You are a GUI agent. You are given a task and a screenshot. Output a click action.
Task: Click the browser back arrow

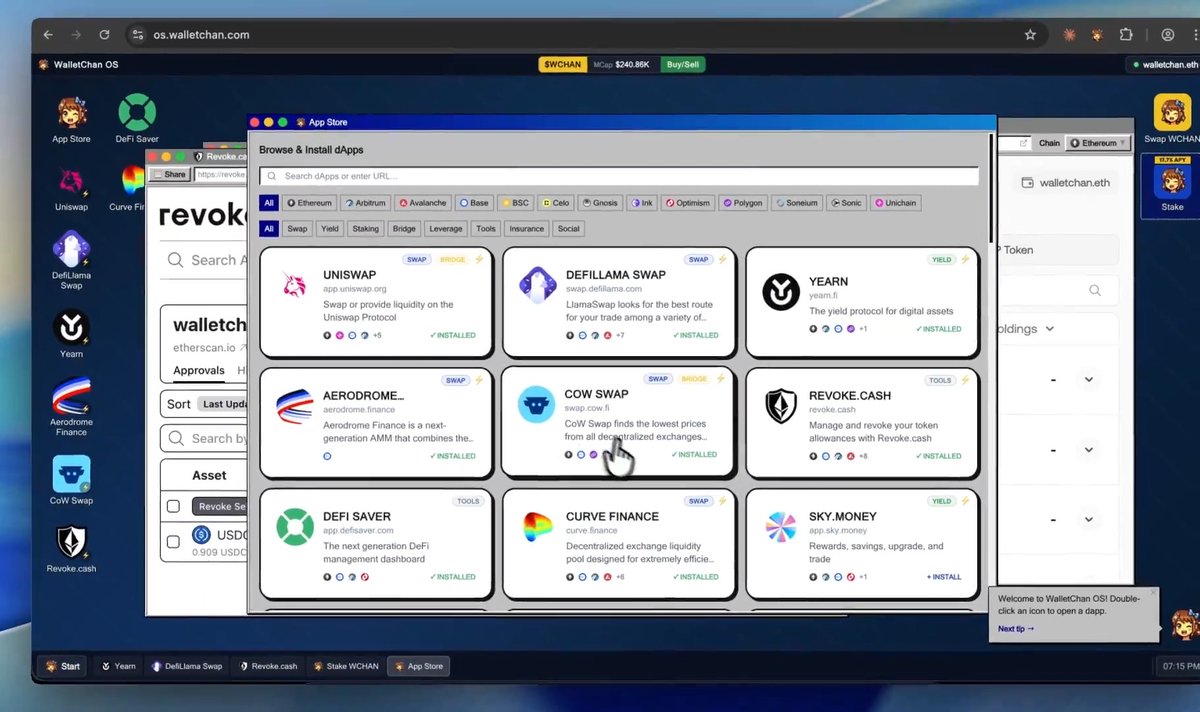click(x=48, y=34)
